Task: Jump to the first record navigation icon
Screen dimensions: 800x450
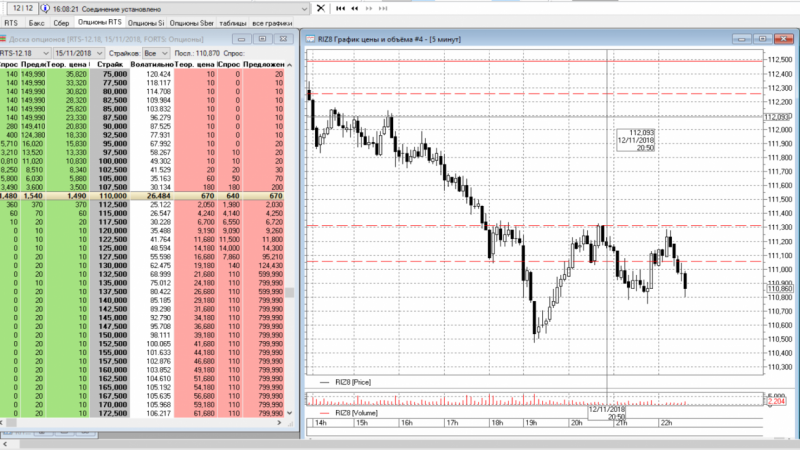Action: (x=341, y=8)
